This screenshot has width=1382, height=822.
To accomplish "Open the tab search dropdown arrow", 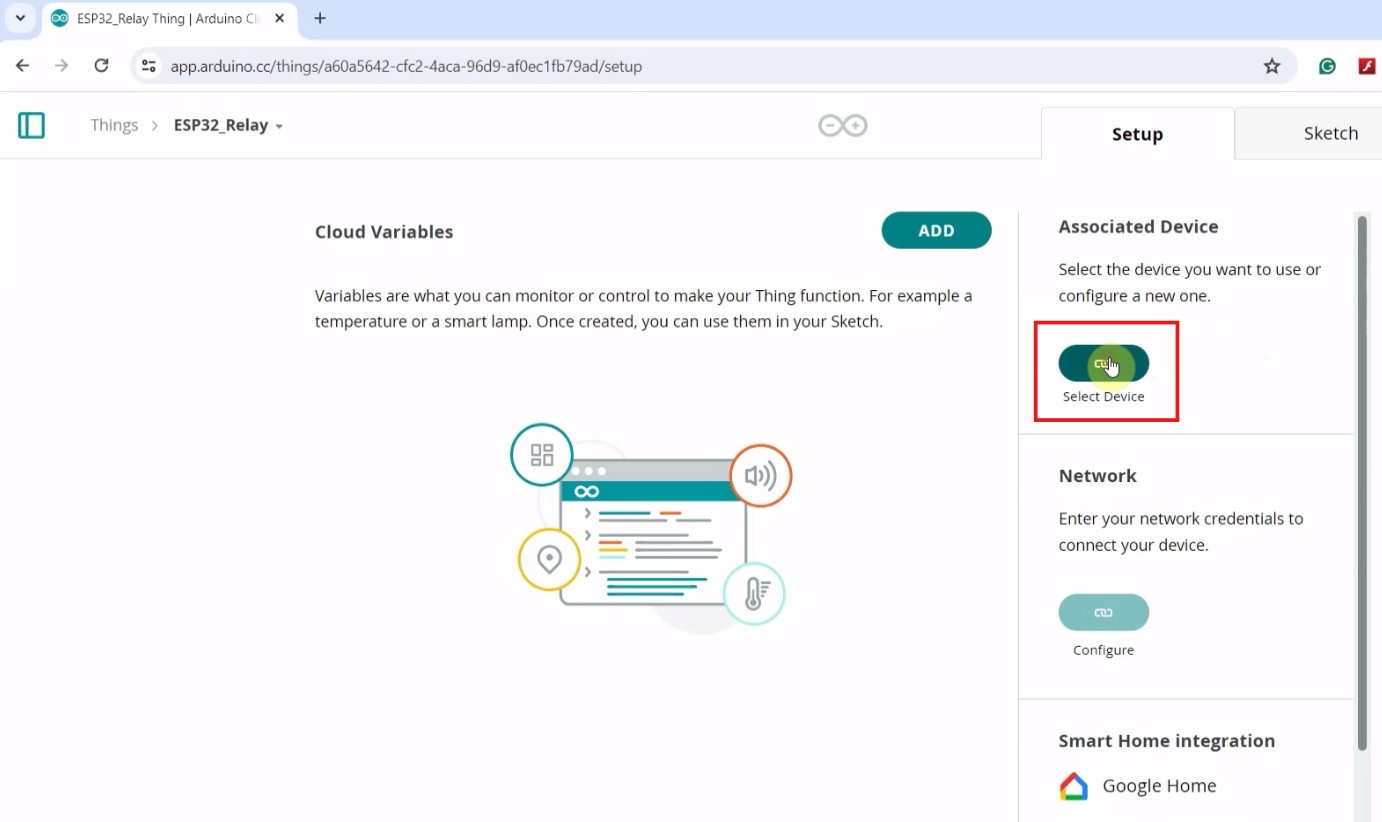I will [x=20, y=18].
